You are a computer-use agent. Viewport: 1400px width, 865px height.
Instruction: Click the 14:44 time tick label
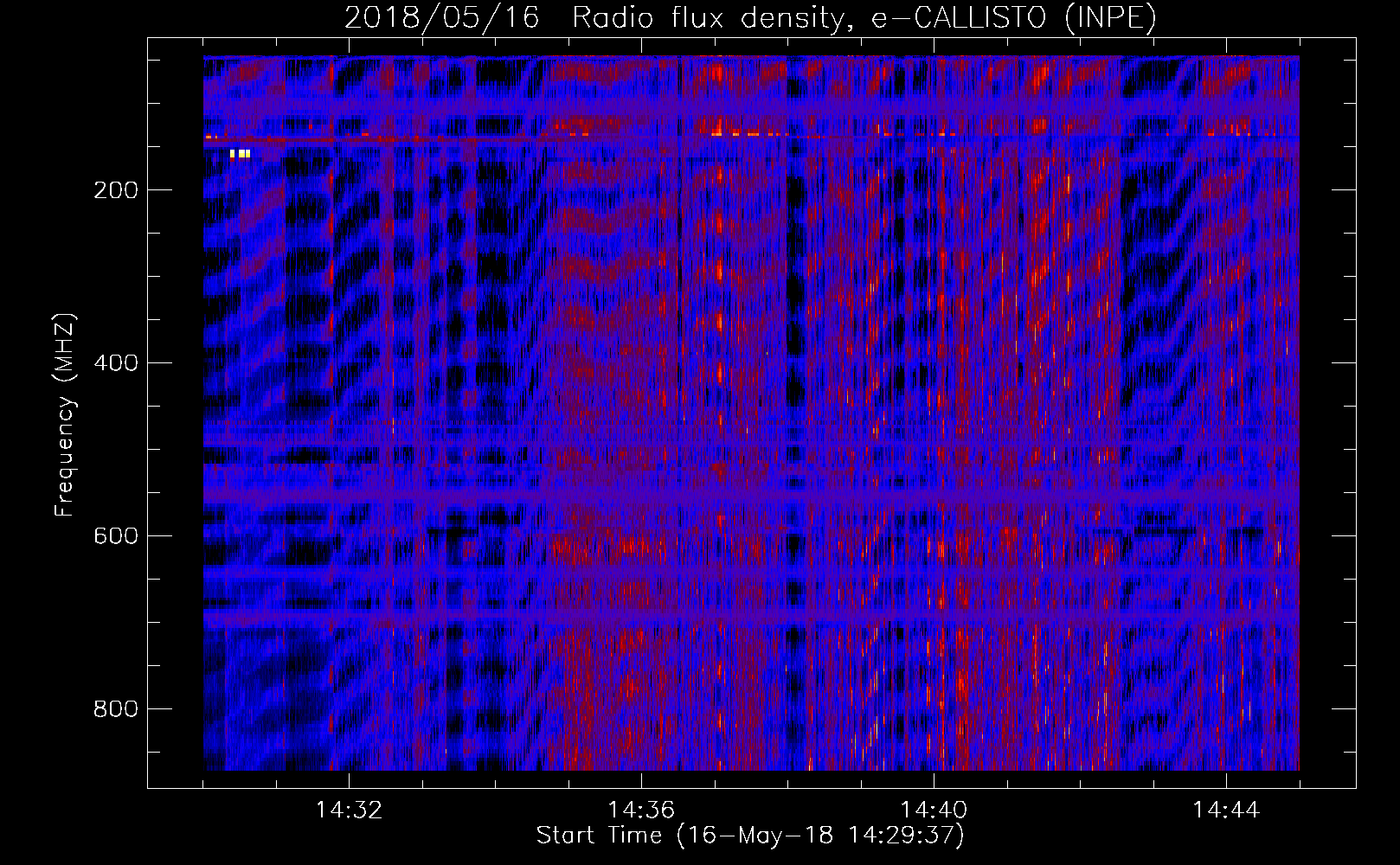pyautogui.click(x=1226, y=811)
